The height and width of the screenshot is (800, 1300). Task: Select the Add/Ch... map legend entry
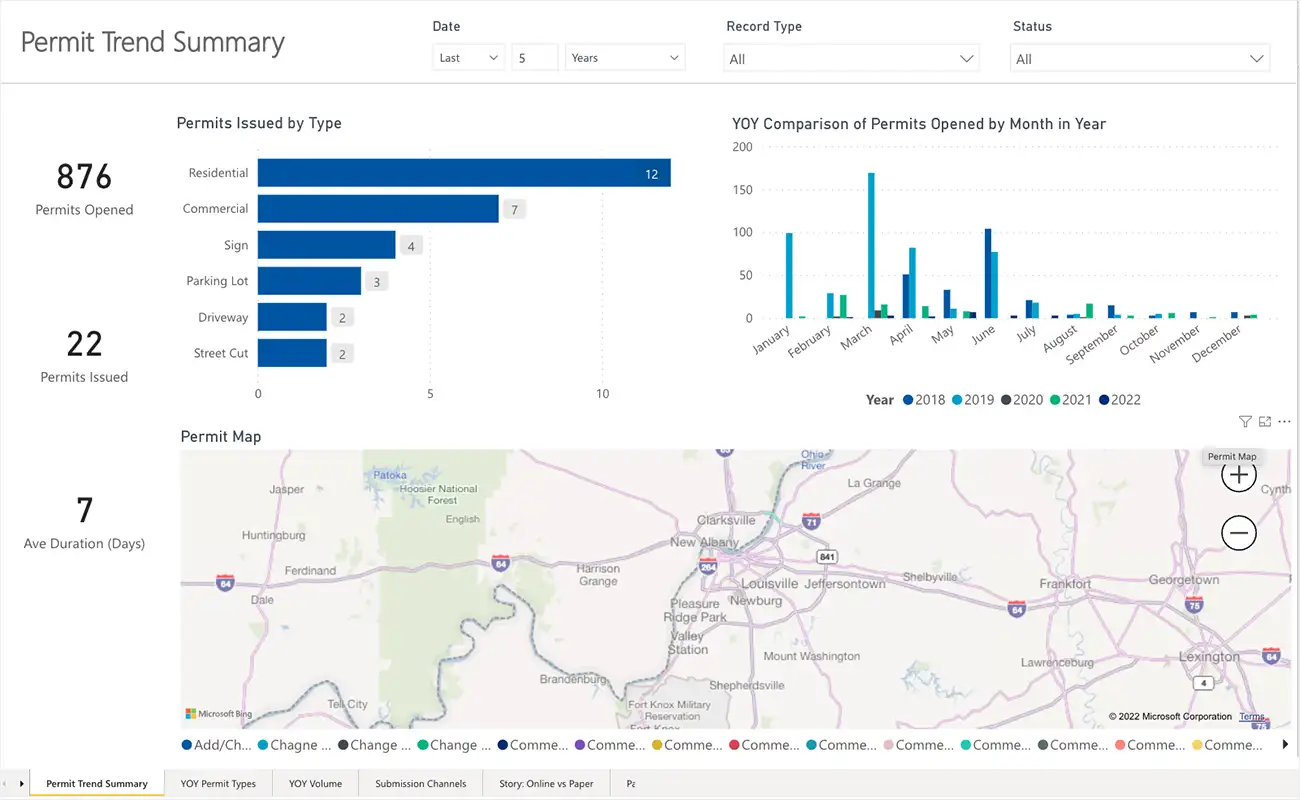click(216, 745)
